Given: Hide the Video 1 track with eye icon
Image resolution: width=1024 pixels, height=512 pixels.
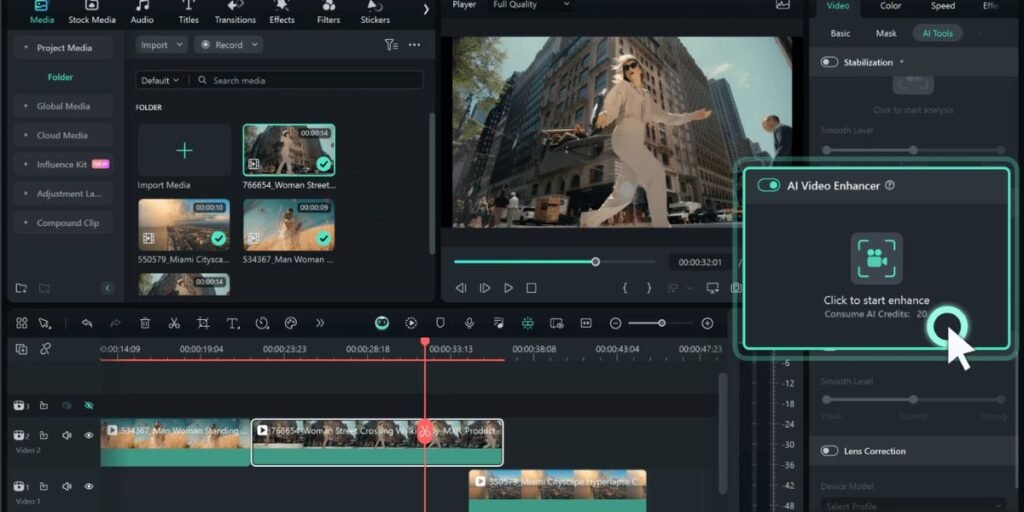Looking at the screenshot, I should point(89,487).
